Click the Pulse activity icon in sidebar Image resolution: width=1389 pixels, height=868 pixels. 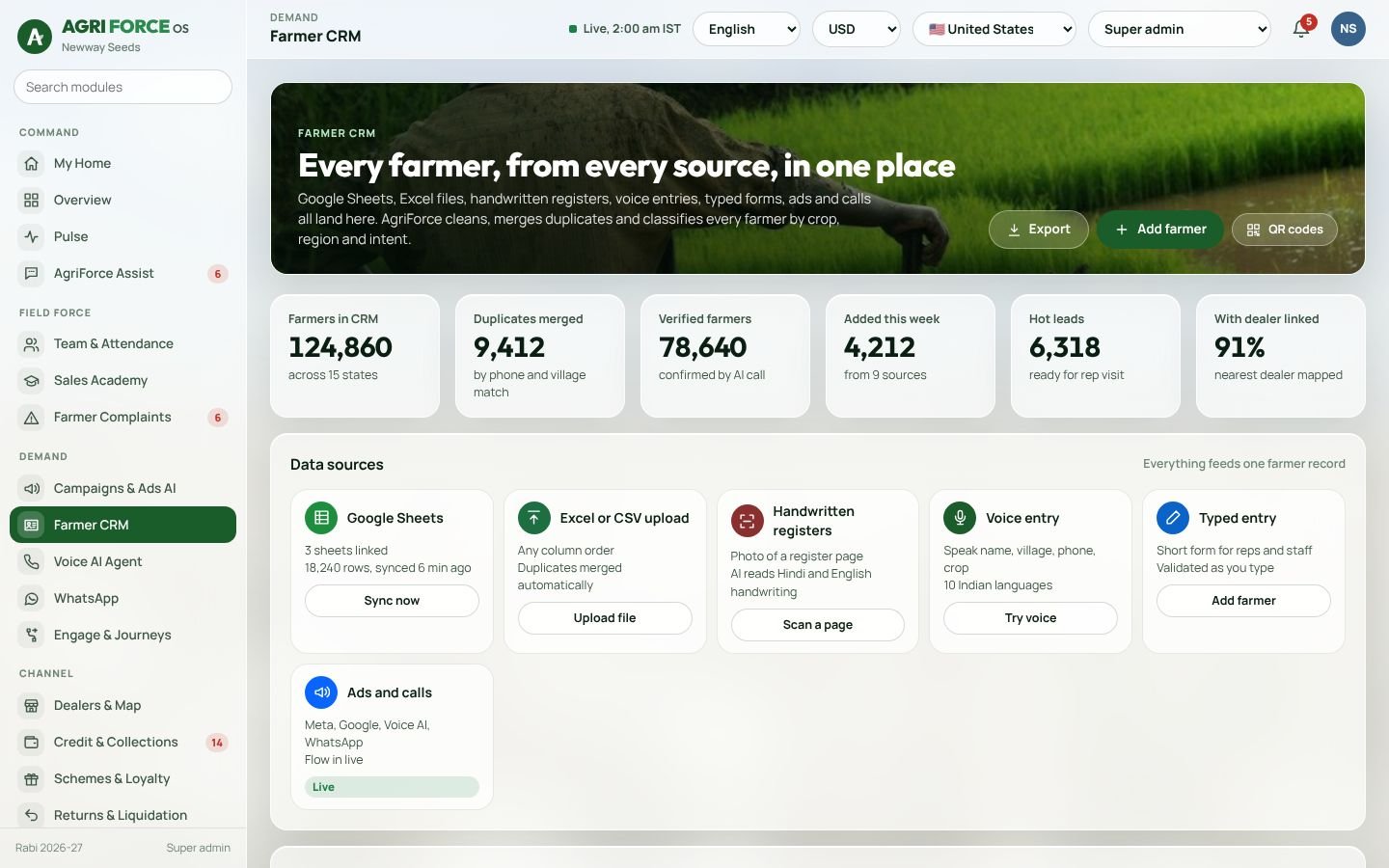pos(32,236)
